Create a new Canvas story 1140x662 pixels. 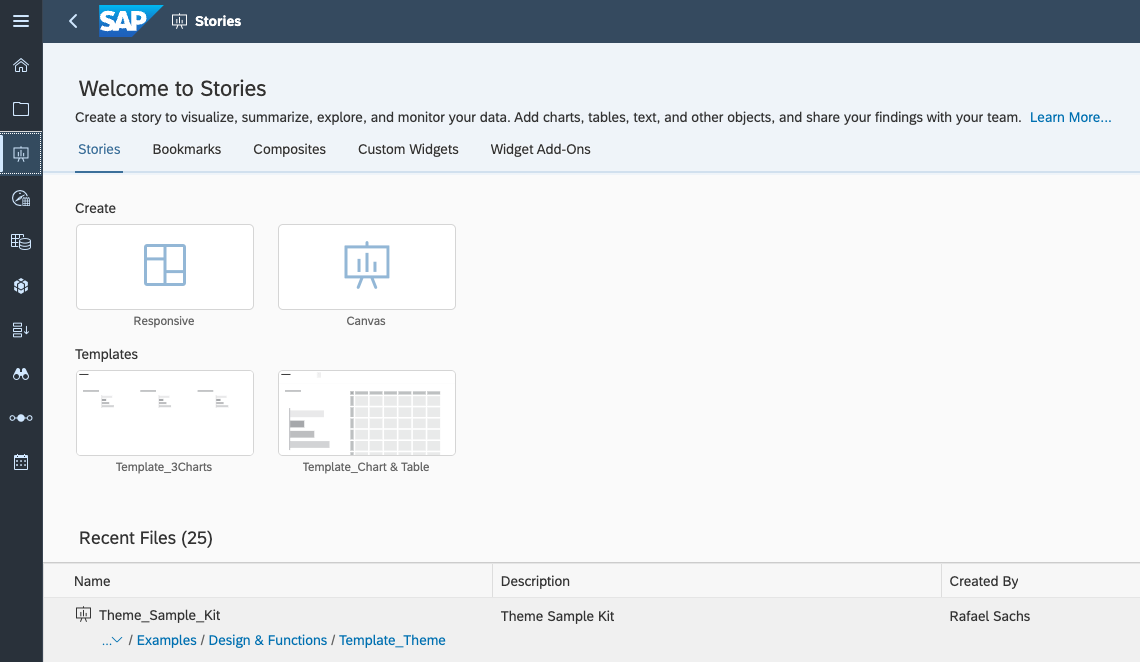point(366,266)
